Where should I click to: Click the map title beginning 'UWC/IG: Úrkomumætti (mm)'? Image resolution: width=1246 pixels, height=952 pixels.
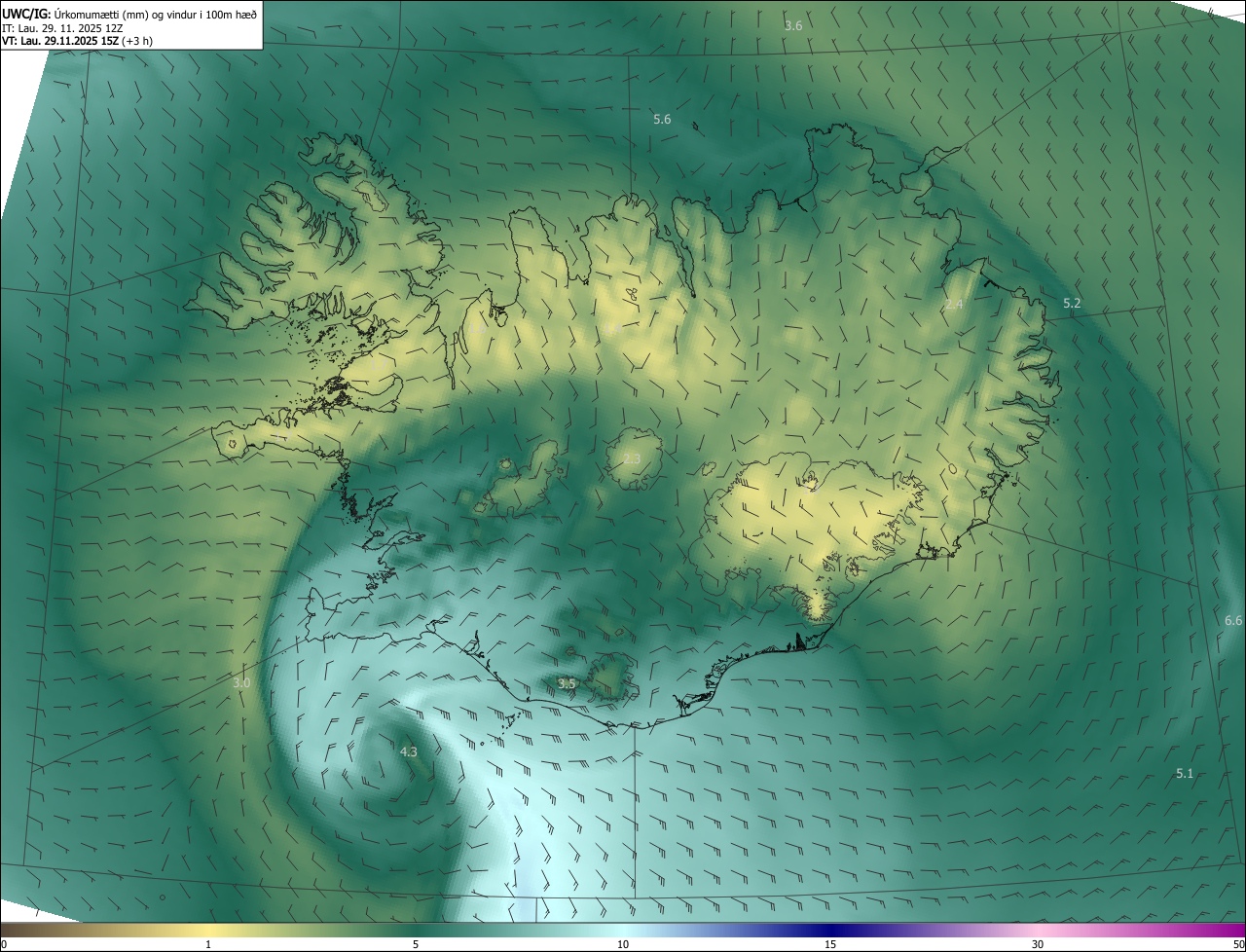pyautogui.click(x=129, y=14)
